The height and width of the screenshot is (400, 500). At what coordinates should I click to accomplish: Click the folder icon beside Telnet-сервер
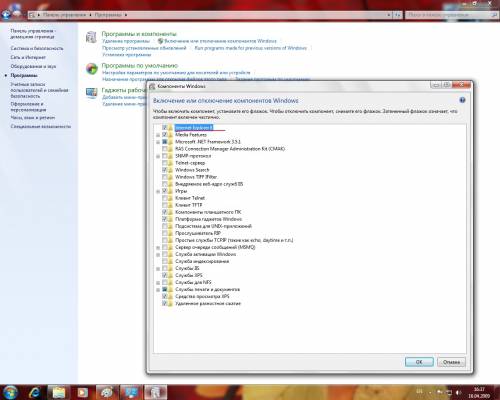(170, 163)
